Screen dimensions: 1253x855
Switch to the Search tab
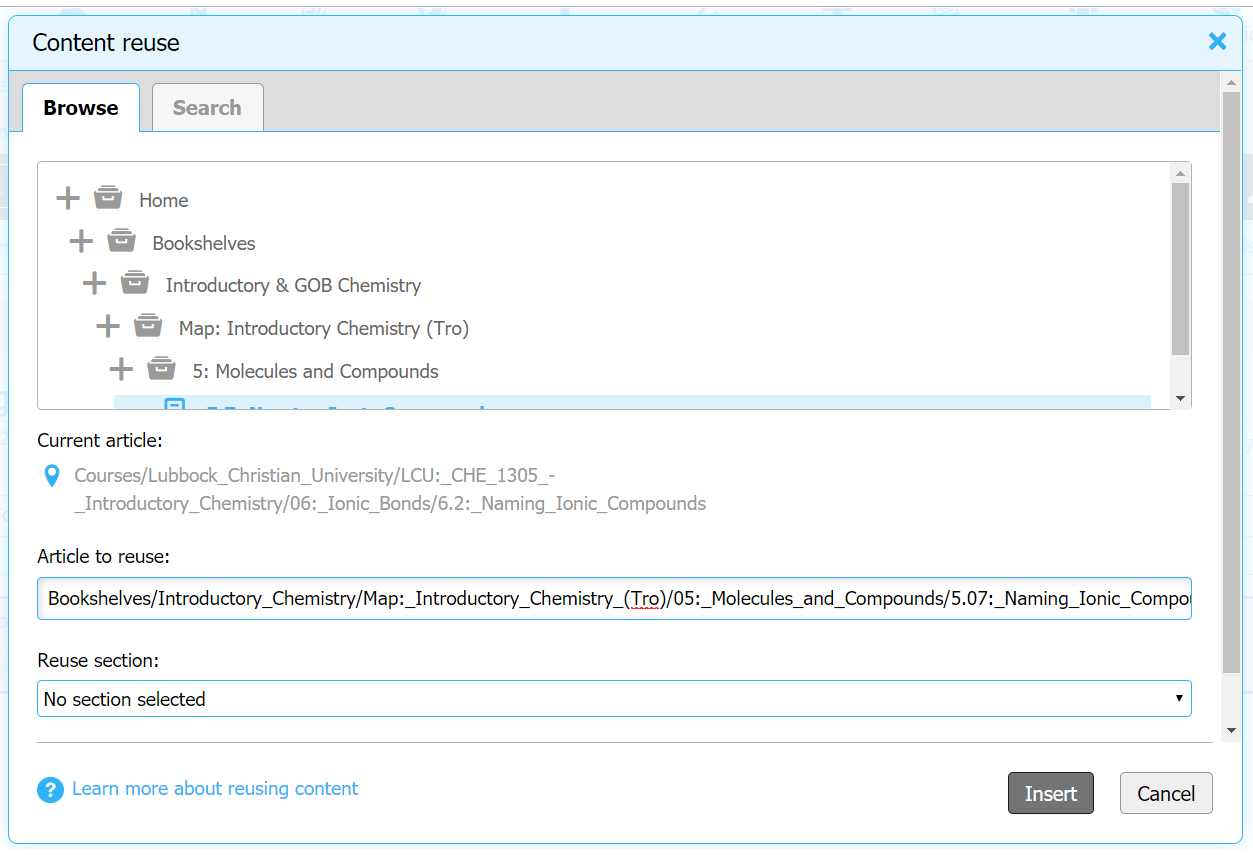point(207,108)
